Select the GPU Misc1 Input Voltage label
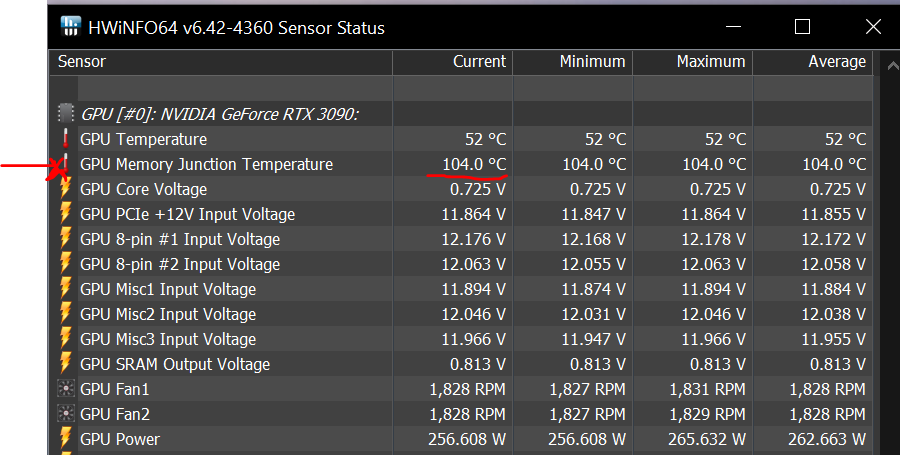The height and width of the screenshot is (455, 900). click(x=168, y=289)
